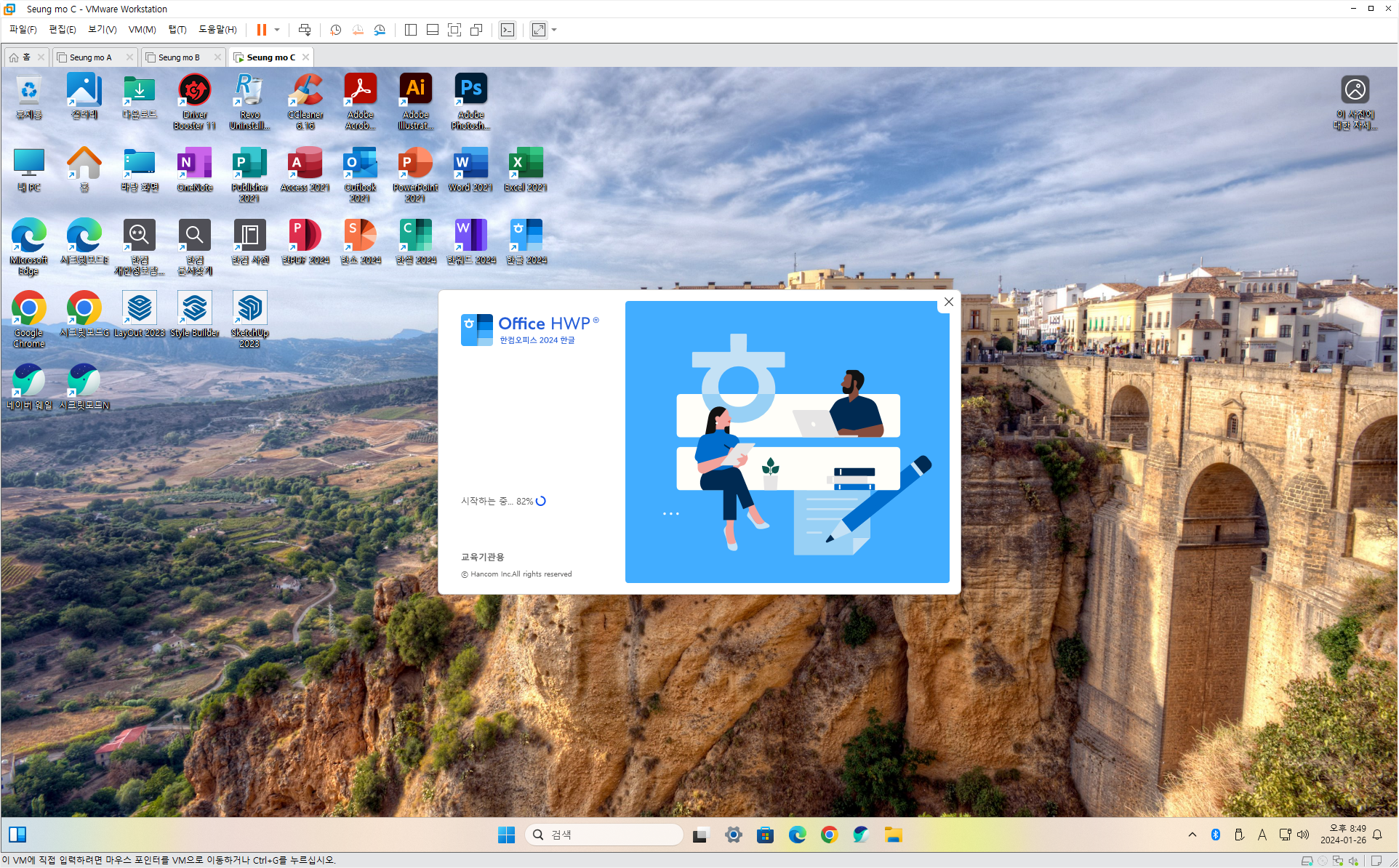Close the Office HWP splash screen
Viewport: 1399px width, 868px height.
(x=948, y=302)
